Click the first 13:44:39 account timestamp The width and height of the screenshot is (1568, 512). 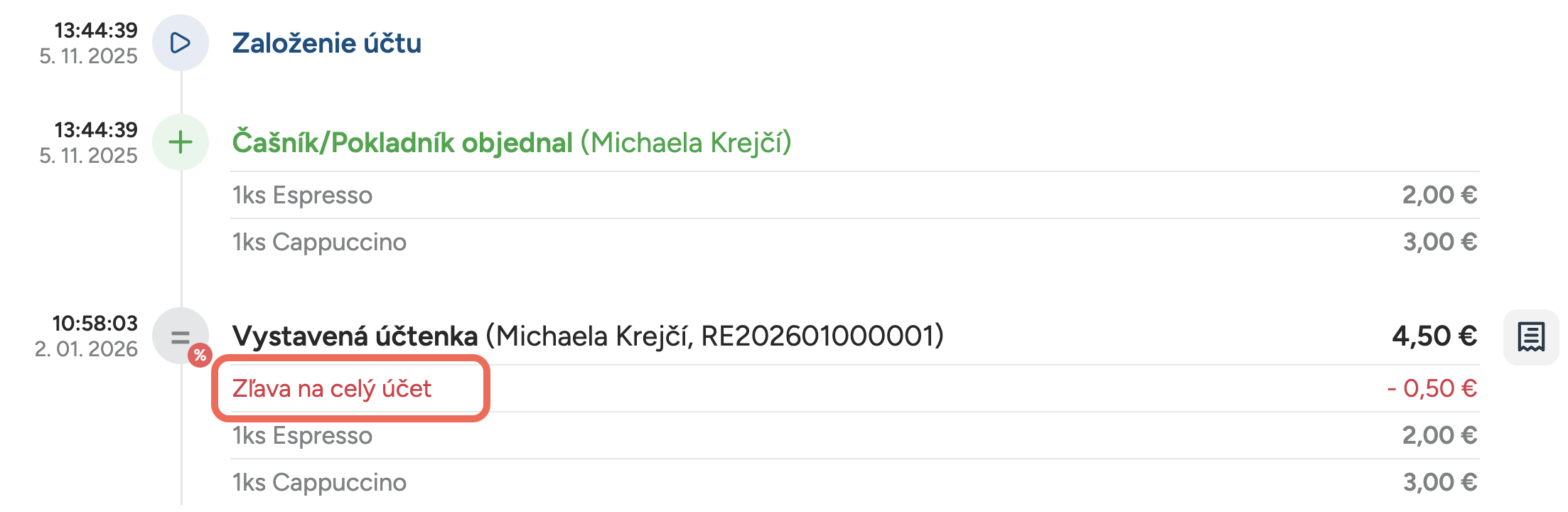pos(95,31)
